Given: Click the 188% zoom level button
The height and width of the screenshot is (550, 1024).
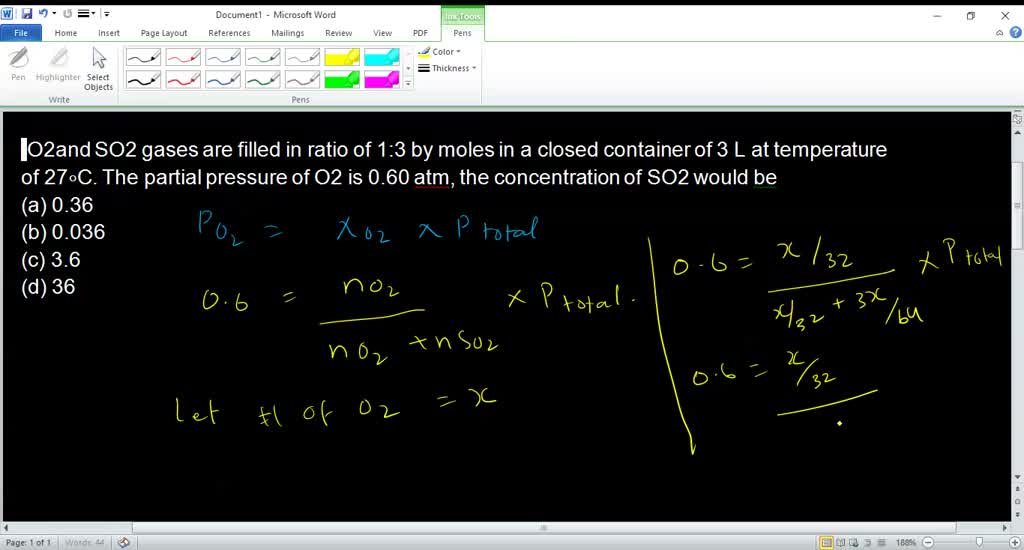Looking at the screenshot, I should [906, 542].
